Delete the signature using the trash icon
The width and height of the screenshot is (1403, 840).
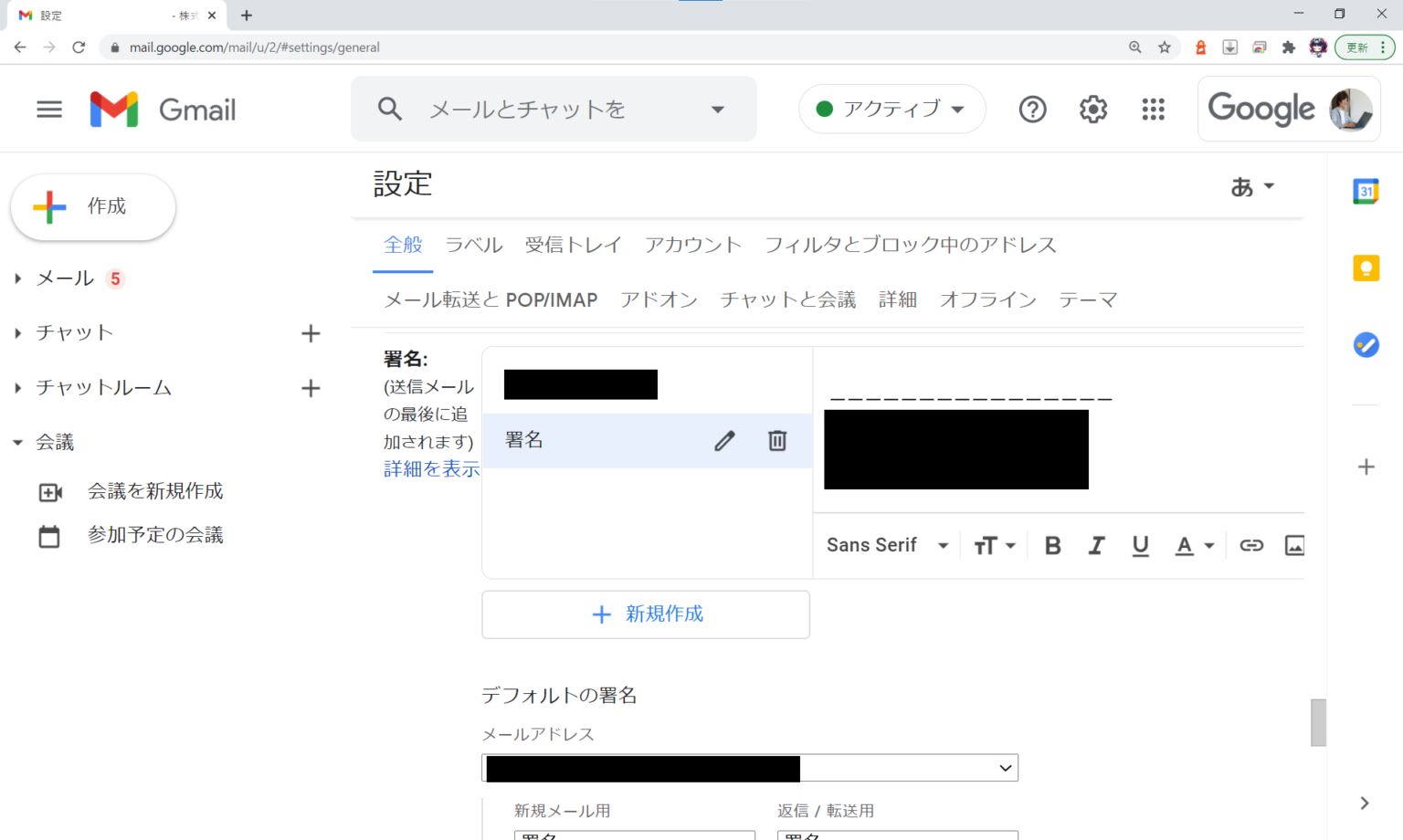(777, 441)
